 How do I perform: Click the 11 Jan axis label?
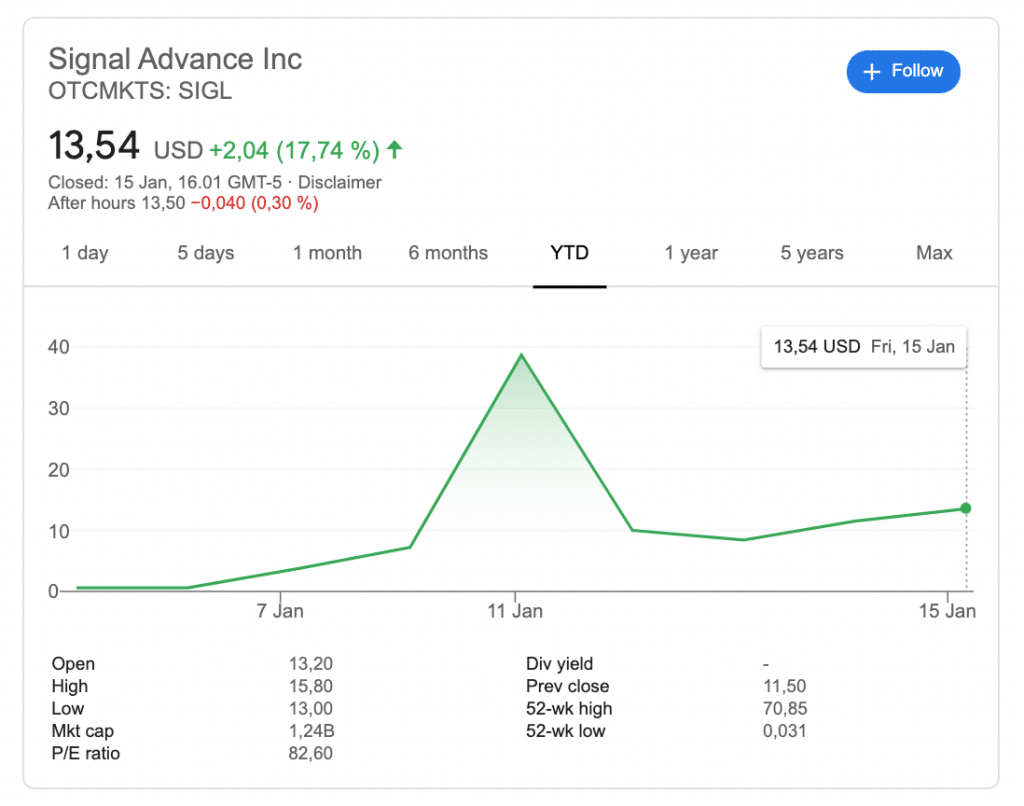pyautogui.click(x=515, y=611)
